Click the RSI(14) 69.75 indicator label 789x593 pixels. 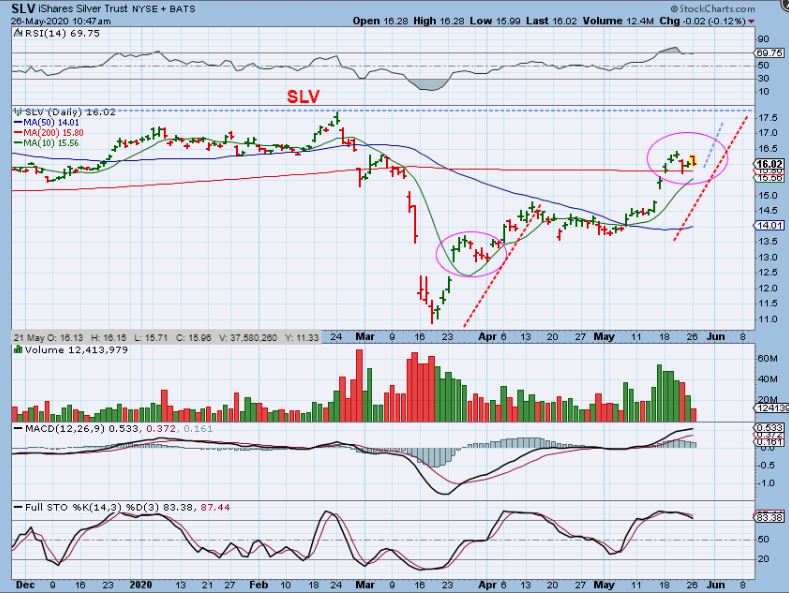[62, 33]
